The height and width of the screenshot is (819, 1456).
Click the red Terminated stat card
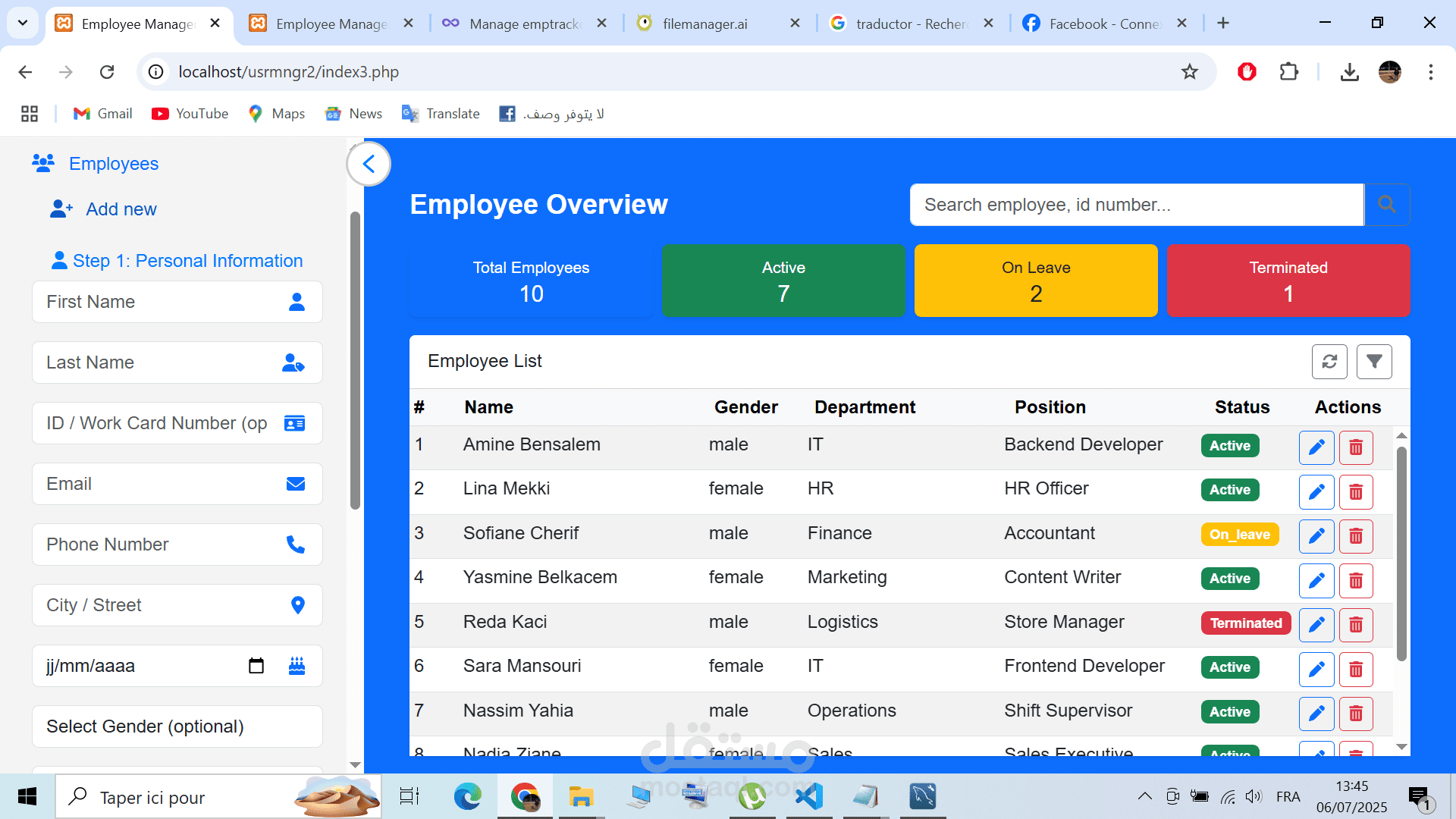[x=1288, y=281]
